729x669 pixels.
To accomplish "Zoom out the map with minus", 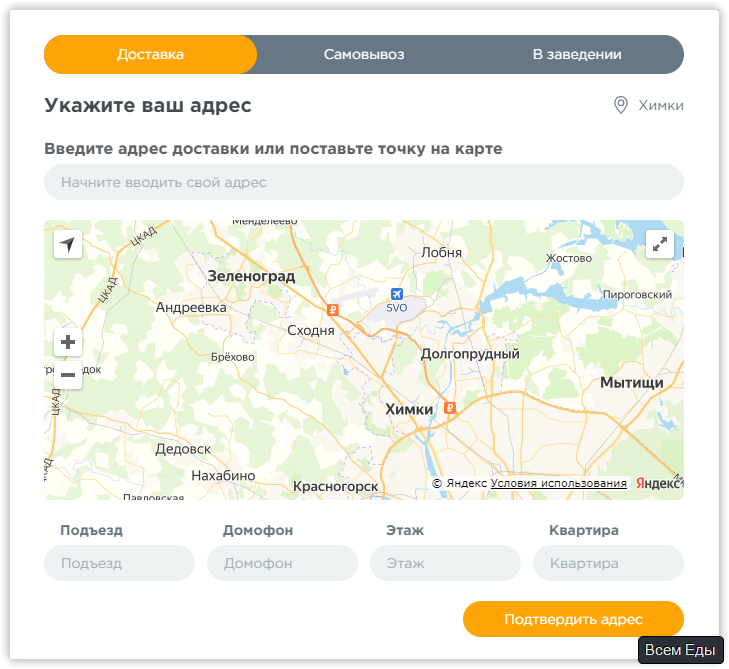I will pyautogui.click(x=68, y=375).
